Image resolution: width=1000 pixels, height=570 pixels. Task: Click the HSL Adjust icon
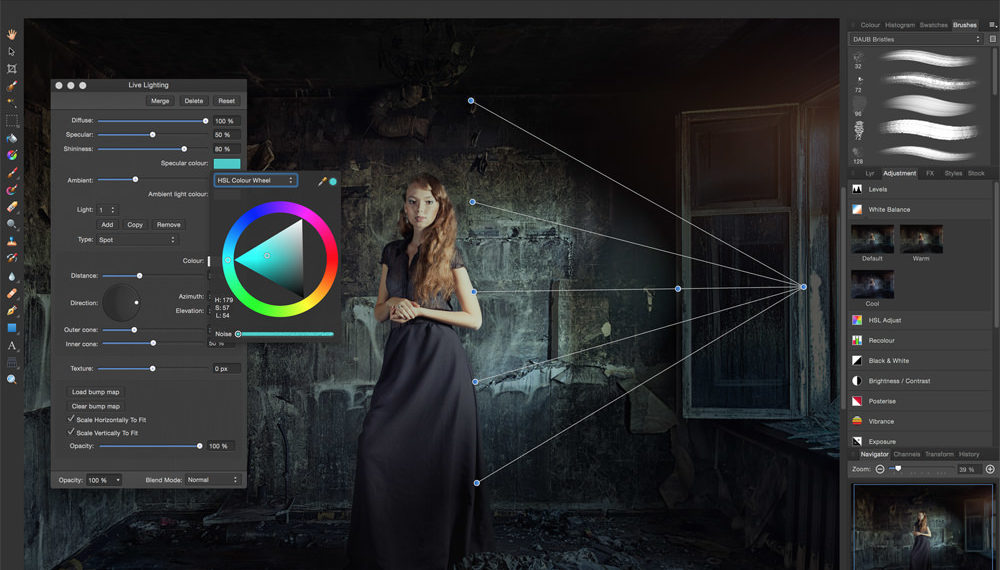[x=857, y=320]
